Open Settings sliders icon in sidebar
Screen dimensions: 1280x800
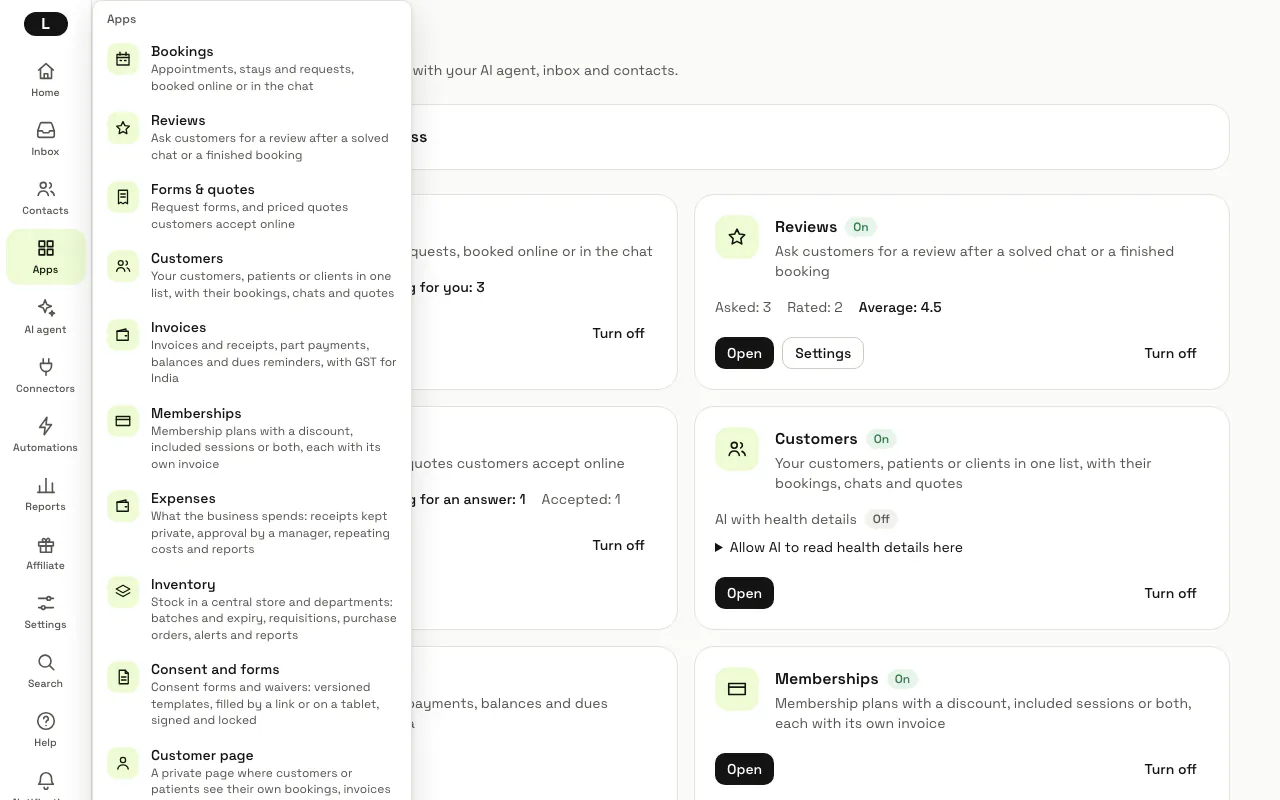pos(45,611)
